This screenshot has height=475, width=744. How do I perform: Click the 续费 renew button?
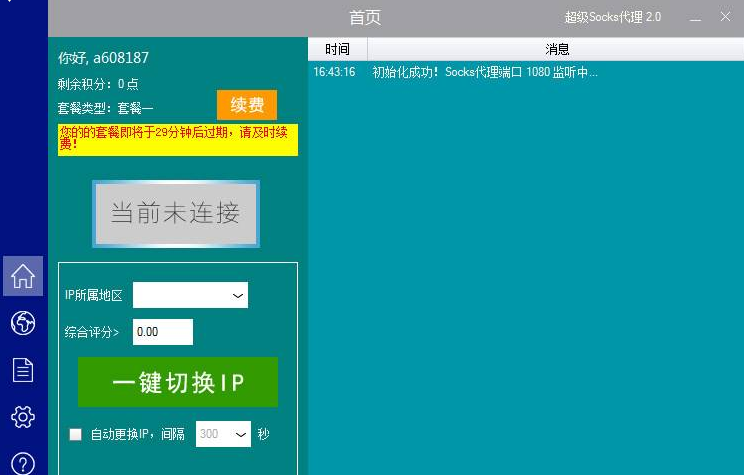click(x=246, y=105)
